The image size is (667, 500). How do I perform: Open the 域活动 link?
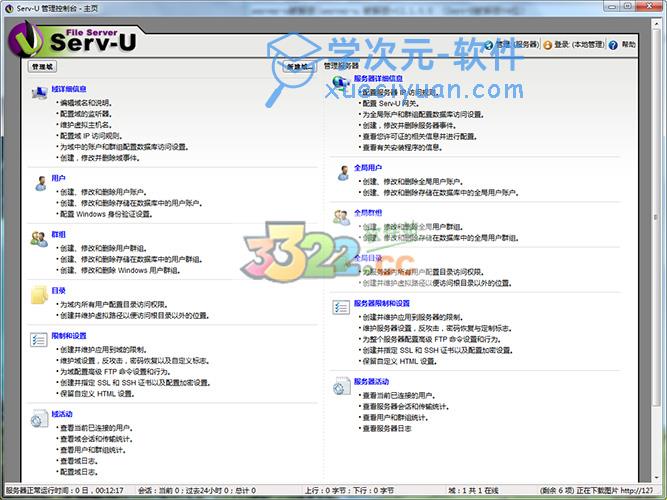62,414
